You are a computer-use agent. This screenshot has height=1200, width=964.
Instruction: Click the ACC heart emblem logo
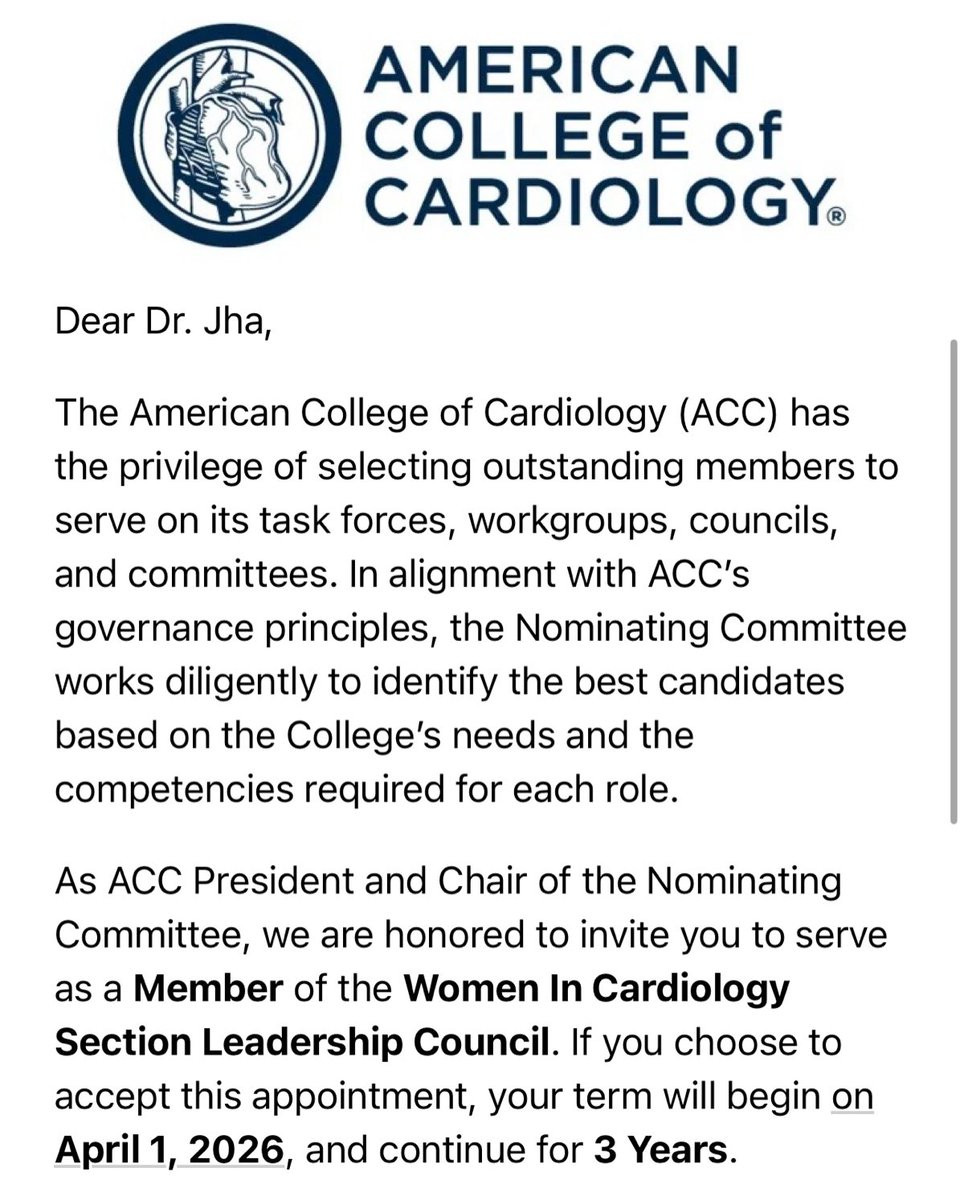(233, 136)
